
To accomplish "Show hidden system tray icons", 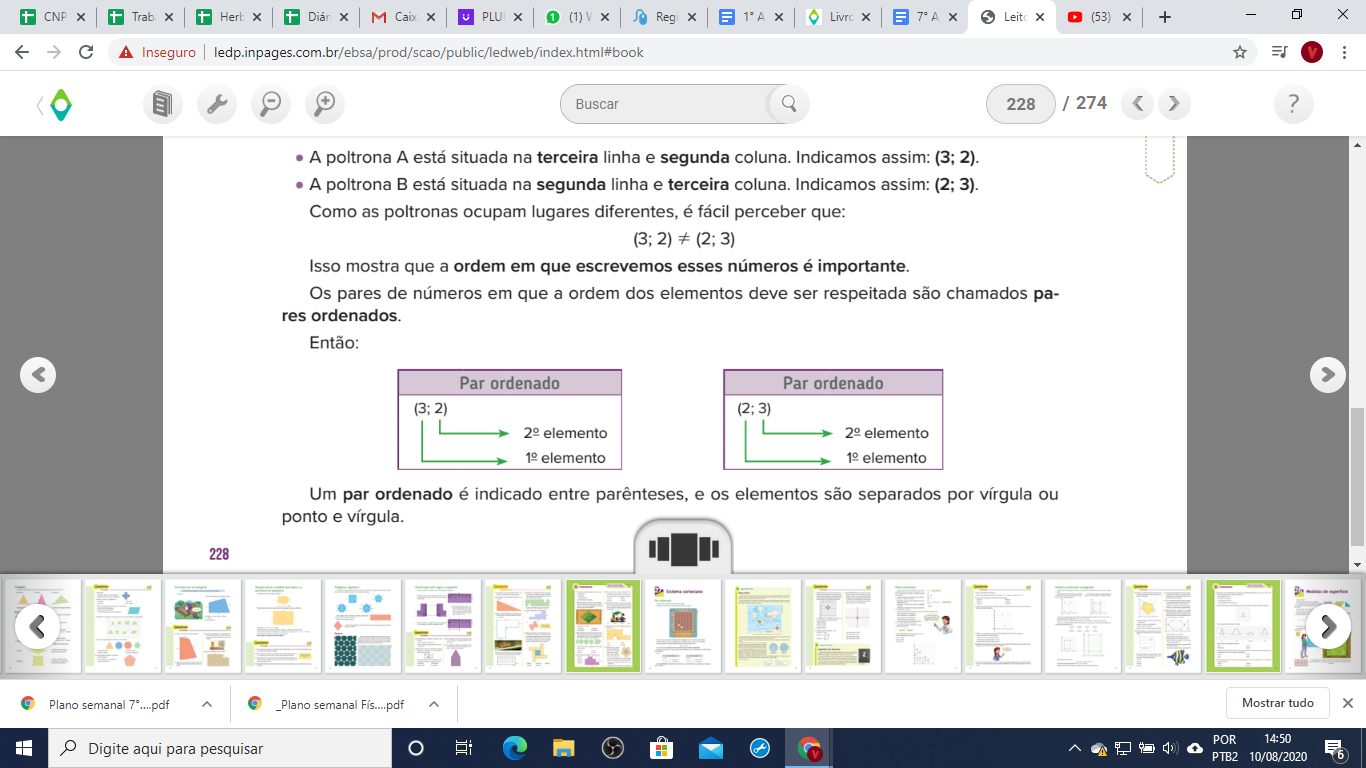I will click(x=1075, y=748).
